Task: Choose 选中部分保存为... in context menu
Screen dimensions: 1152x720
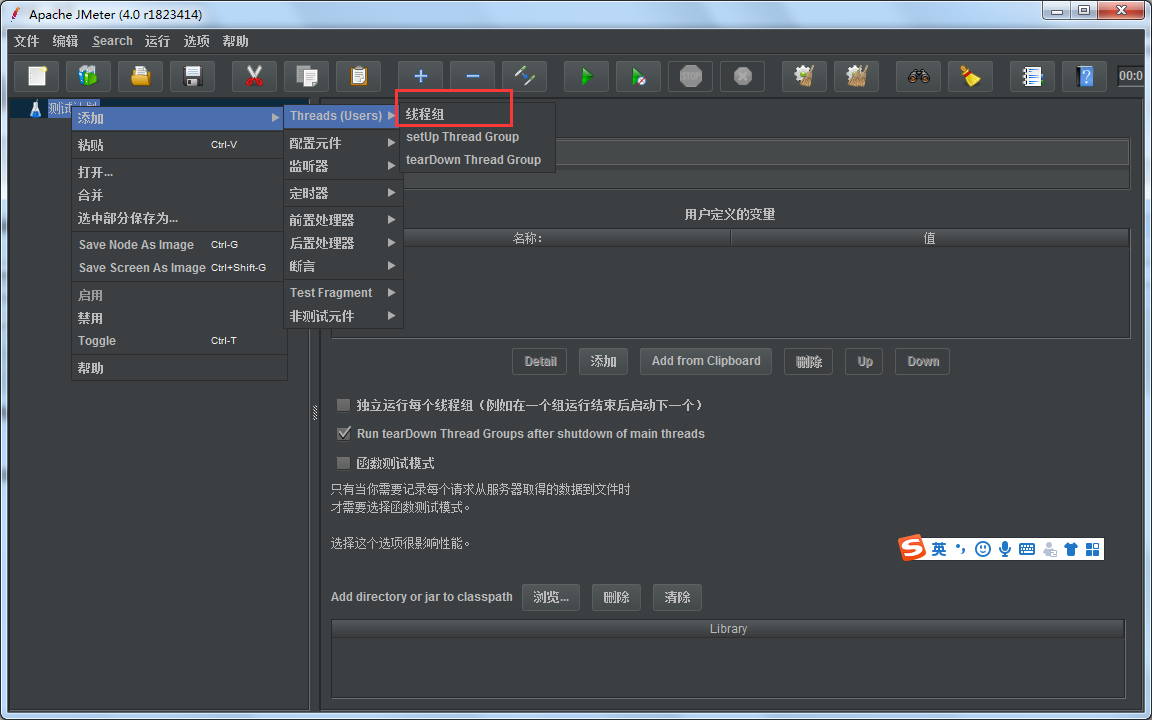Action: click(179, 218)
